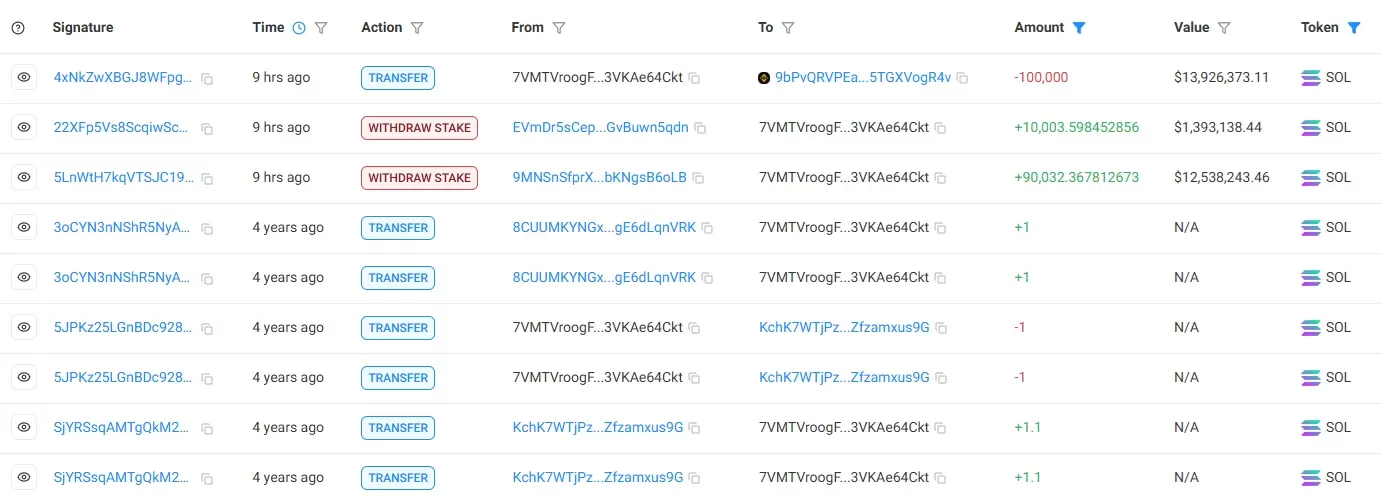1382x499 pixels.
Task: Click the clock icon beside Time header
Action: click(x=299, y=28)
